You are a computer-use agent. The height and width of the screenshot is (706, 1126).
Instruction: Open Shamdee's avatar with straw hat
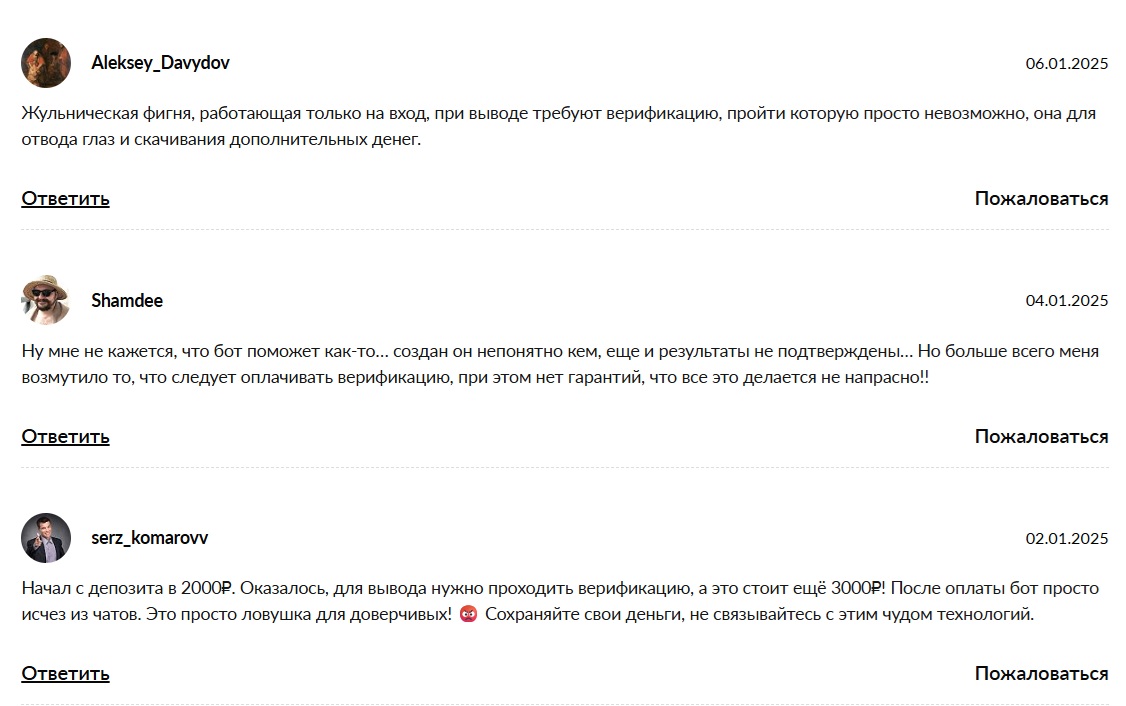(x=46, y=300)
